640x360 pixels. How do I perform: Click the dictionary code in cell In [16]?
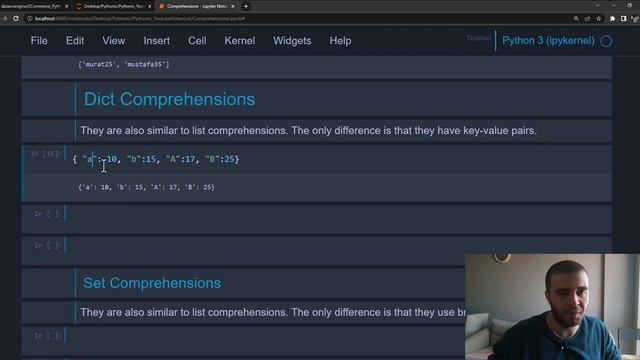[156, 159]
